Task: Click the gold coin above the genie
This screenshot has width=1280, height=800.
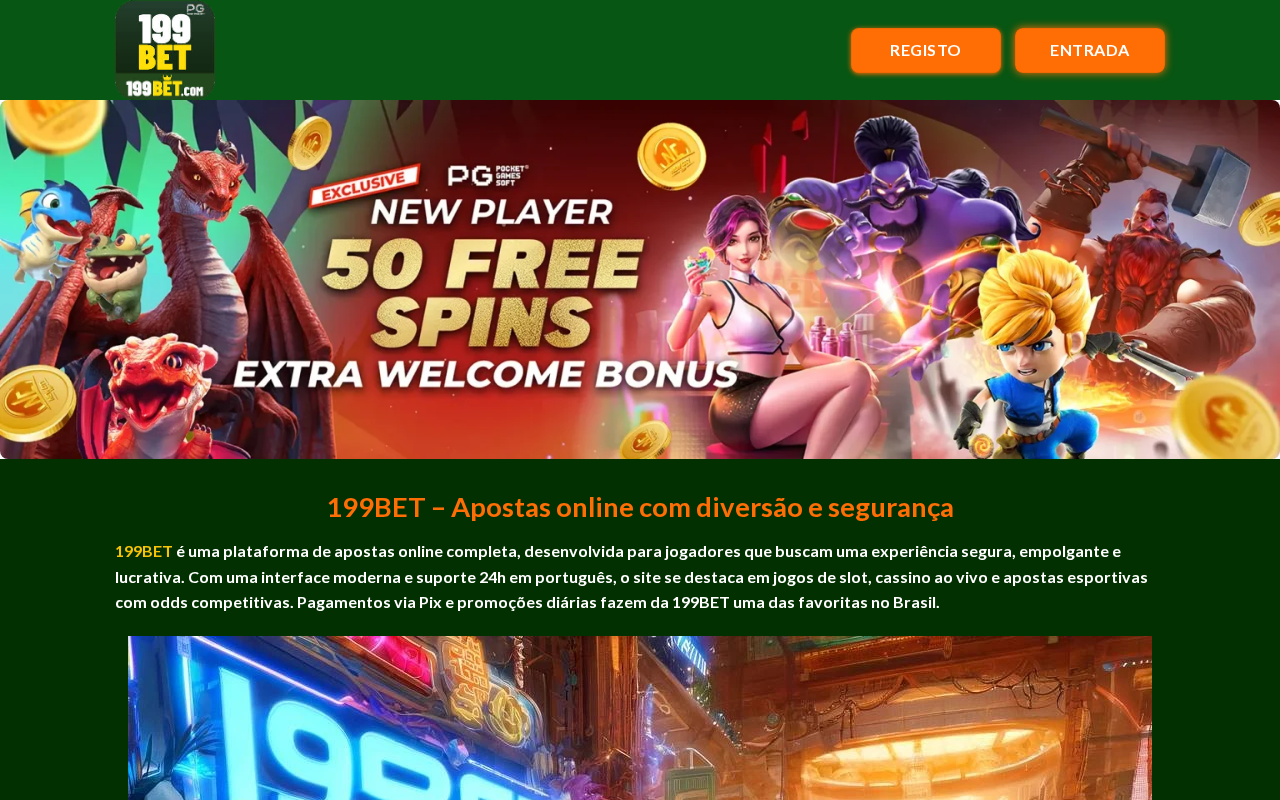Action: [x=672, y=157]
